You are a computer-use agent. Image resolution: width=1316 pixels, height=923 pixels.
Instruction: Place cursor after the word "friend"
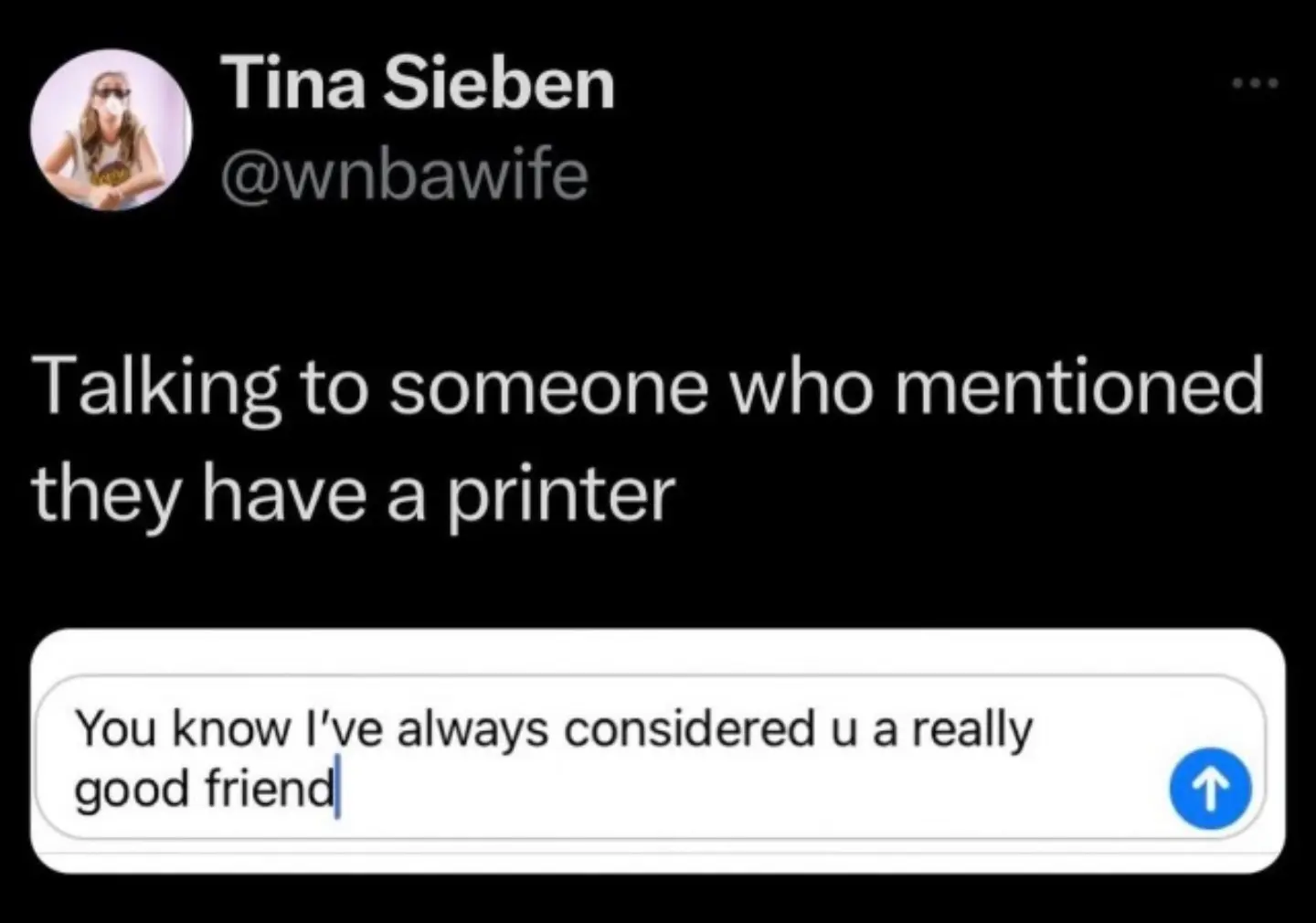coord(336,789)
